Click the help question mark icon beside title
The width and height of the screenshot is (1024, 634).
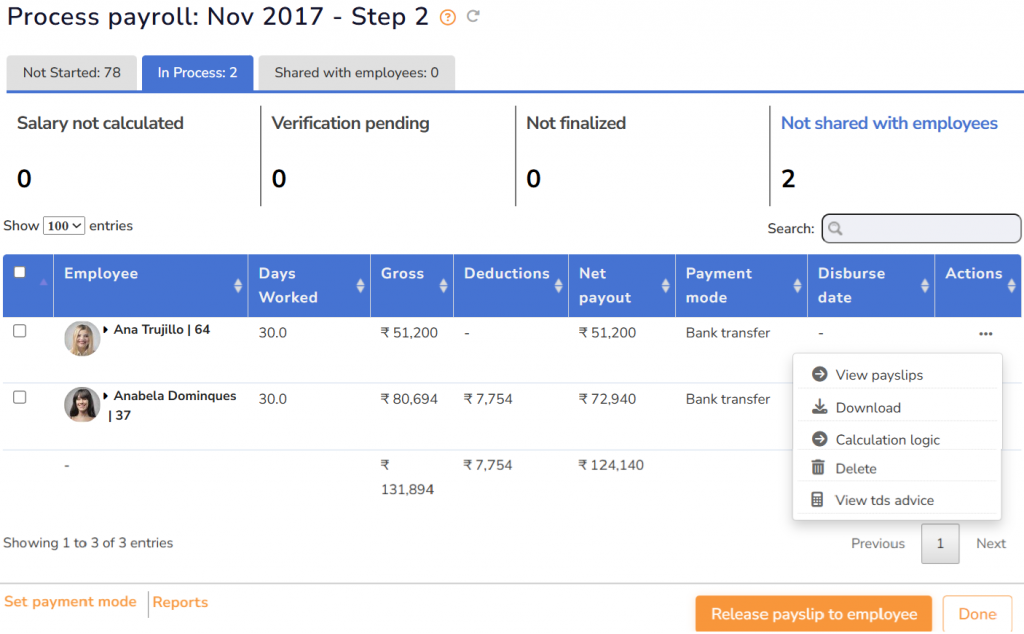pyautogui.click(x=448, y=18)
